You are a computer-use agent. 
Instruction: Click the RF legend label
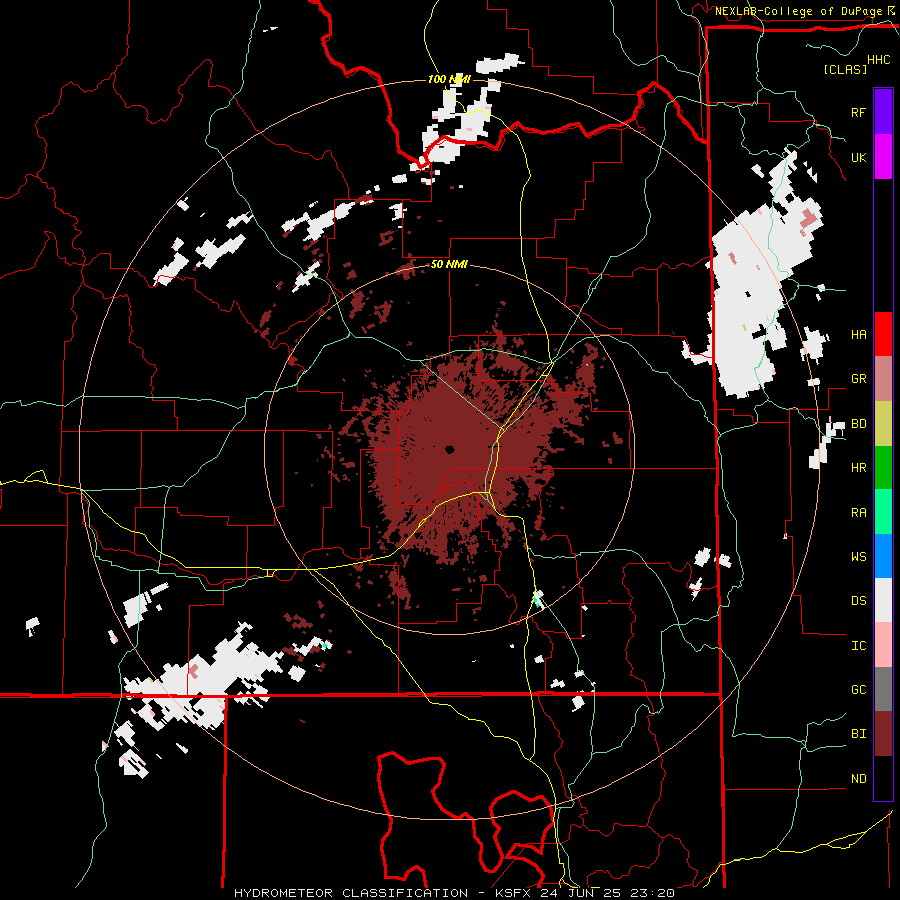[x=858, y=112]
